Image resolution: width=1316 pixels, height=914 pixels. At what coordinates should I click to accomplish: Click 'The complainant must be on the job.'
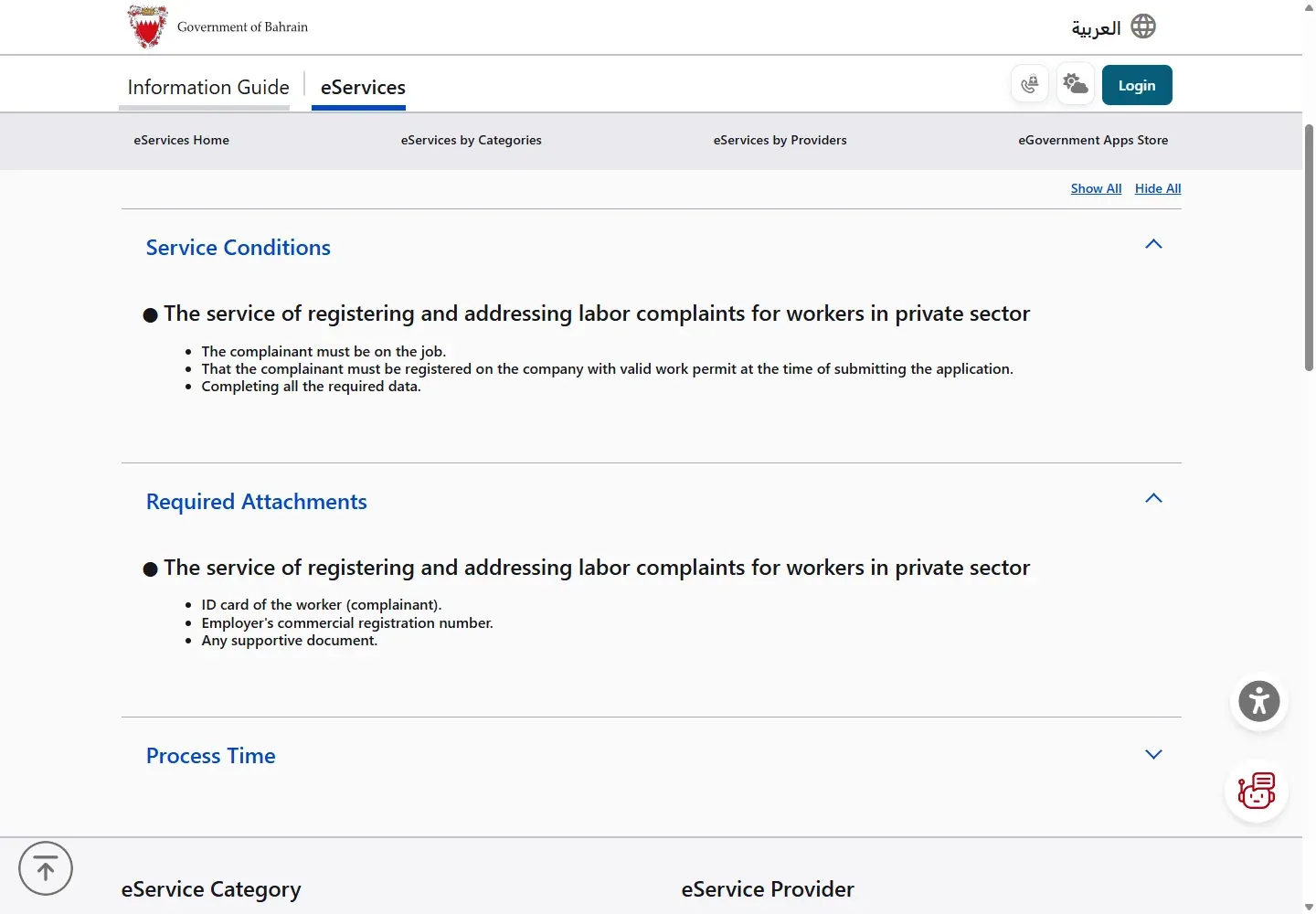[324, 351]
